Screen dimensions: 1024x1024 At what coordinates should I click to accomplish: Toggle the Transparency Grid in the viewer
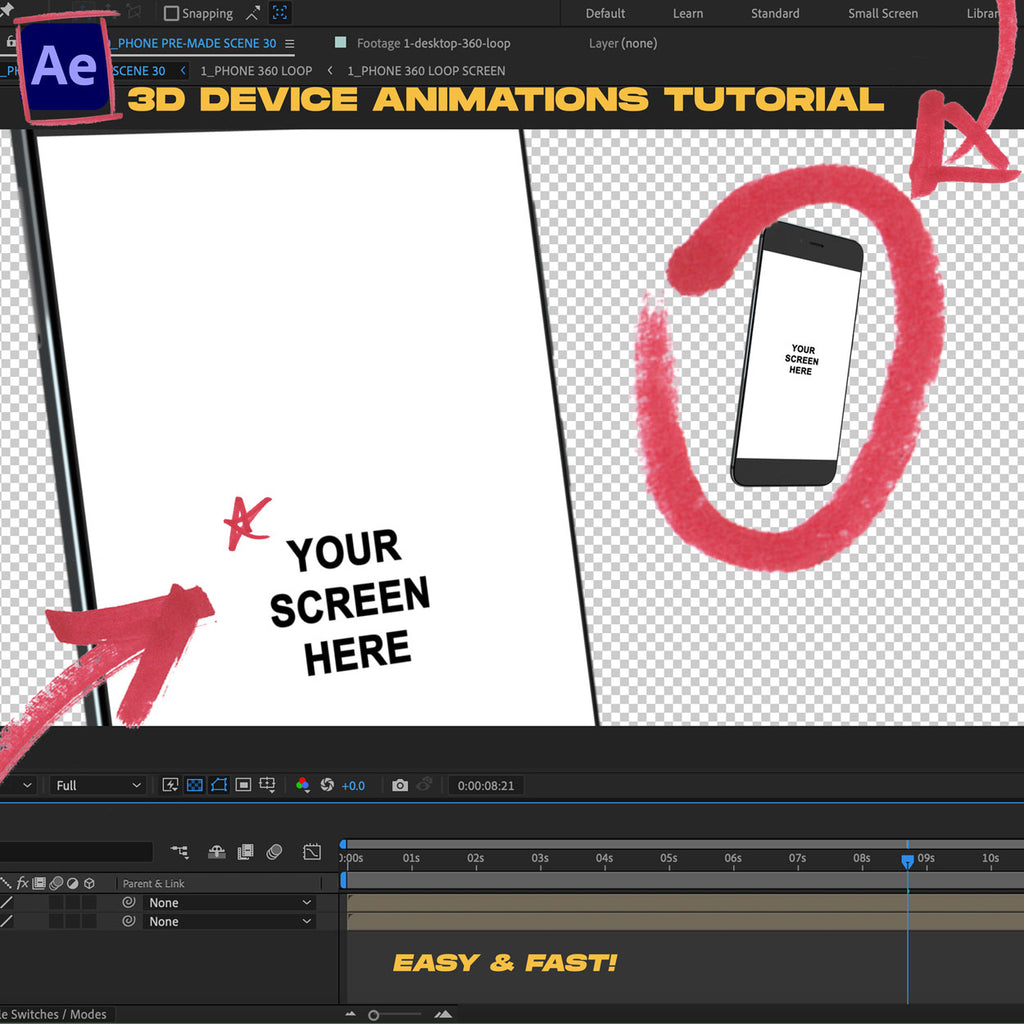pos(194,785)
